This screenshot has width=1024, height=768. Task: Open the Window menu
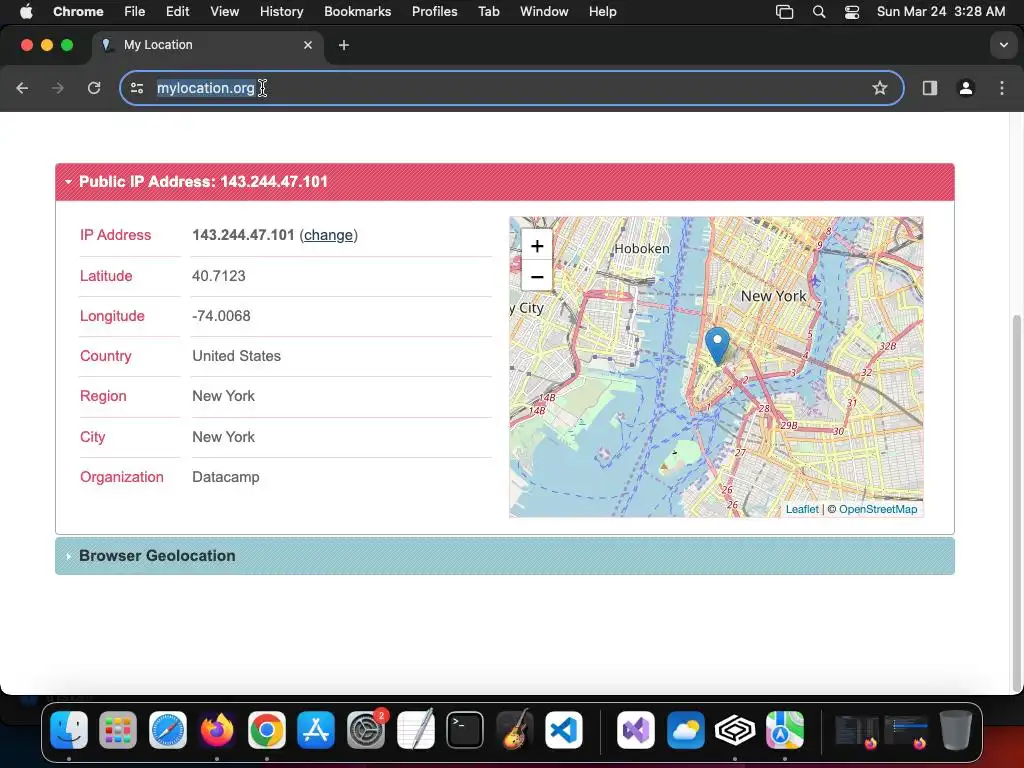point(544,11)
